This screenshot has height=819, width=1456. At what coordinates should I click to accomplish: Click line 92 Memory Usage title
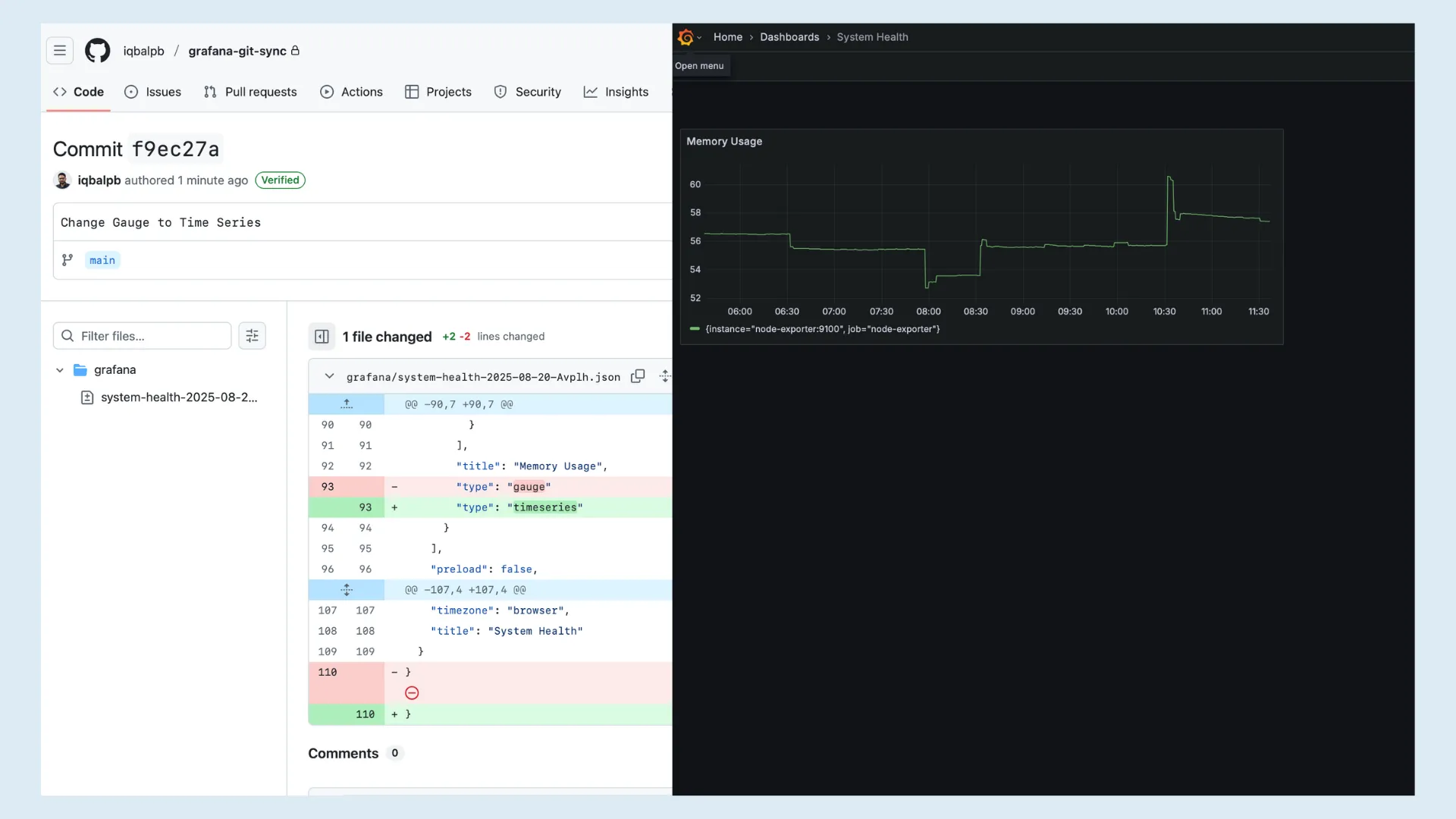pos(490,466)
